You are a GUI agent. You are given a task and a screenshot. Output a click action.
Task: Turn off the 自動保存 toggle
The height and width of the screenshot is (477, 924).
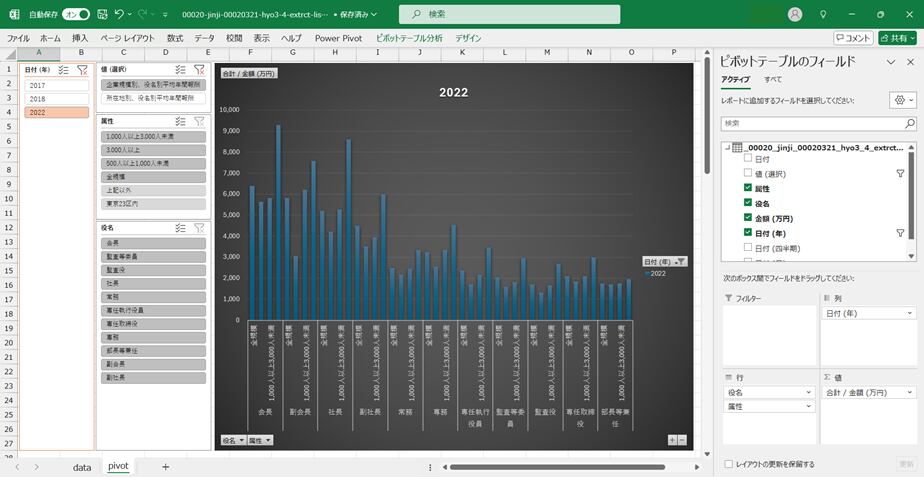pyautogui.click(x=75, y=15)
